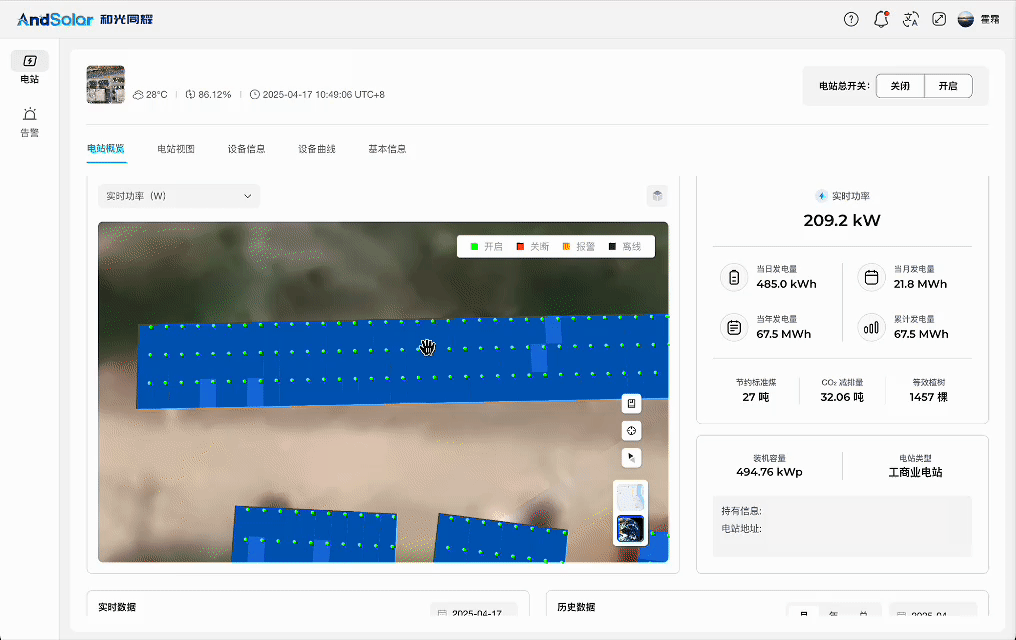
Task: Click the 32.06 吨 CO₂ value
Action: point(842,397)
